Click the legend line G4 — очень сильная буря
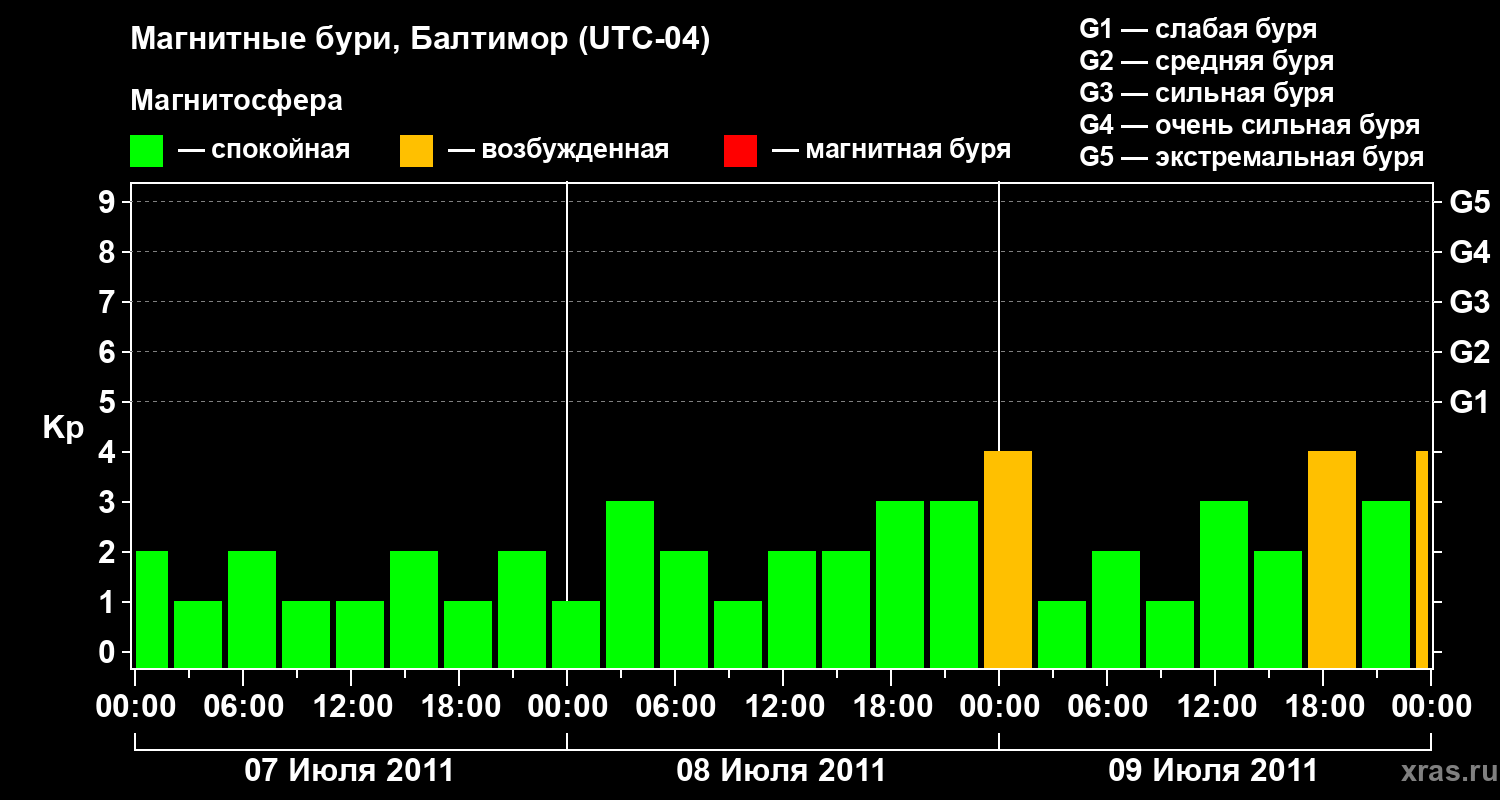 coord(1250,125)
